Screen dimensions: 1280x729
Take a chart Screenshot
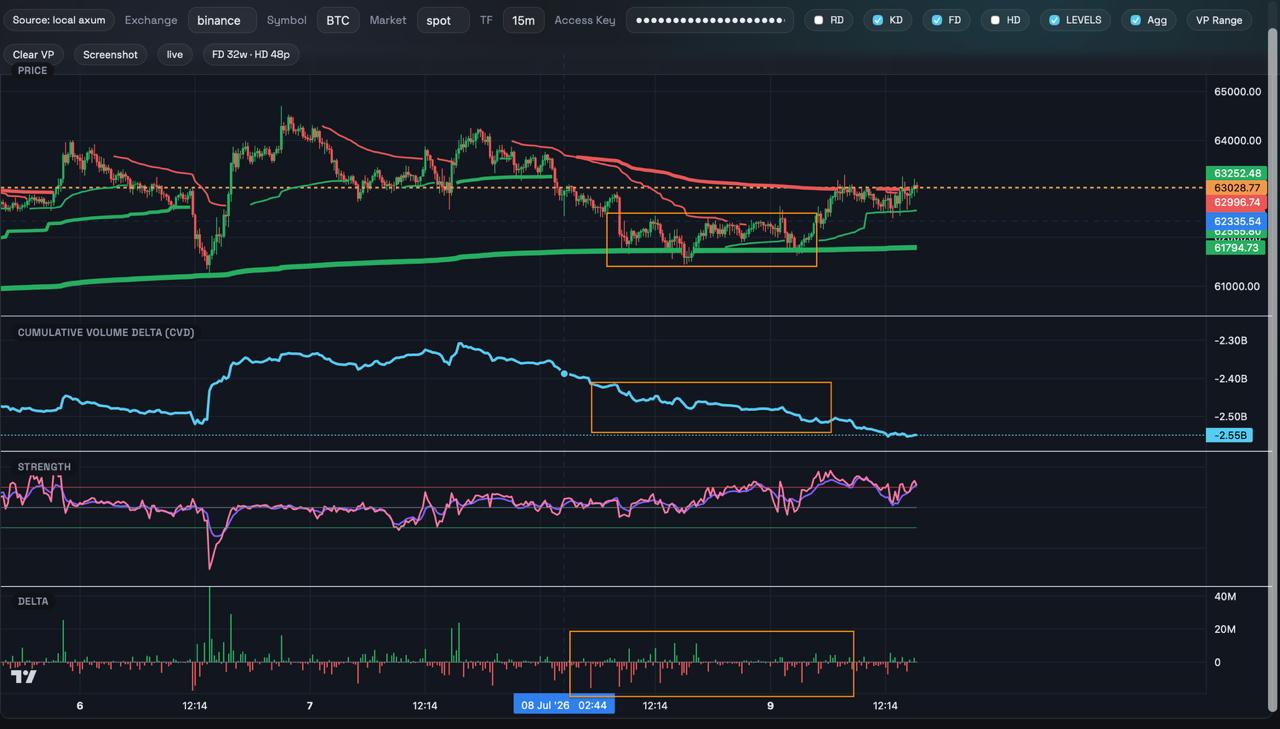110,55
